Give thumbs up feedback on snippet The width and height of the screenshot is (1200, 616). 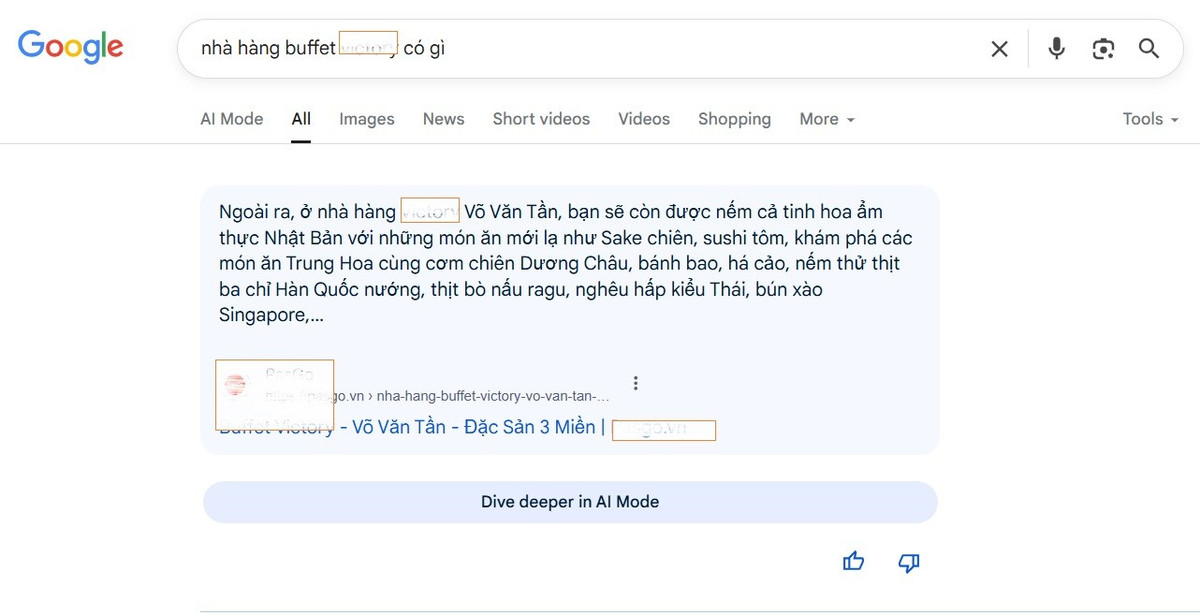pyautogui.click(x=853, y=562)
